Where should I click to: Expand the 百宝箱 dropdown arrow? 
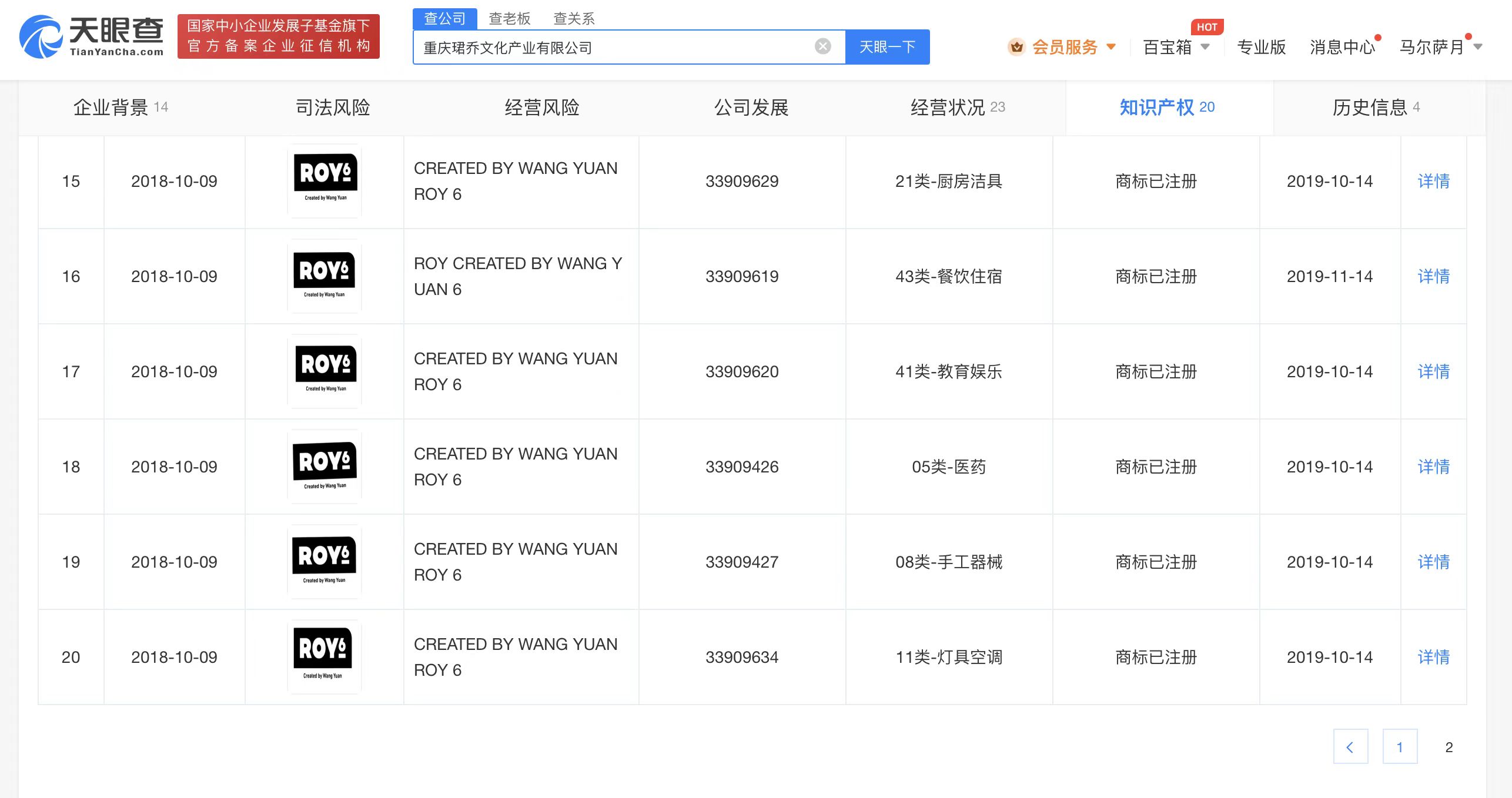(1205, 46)
